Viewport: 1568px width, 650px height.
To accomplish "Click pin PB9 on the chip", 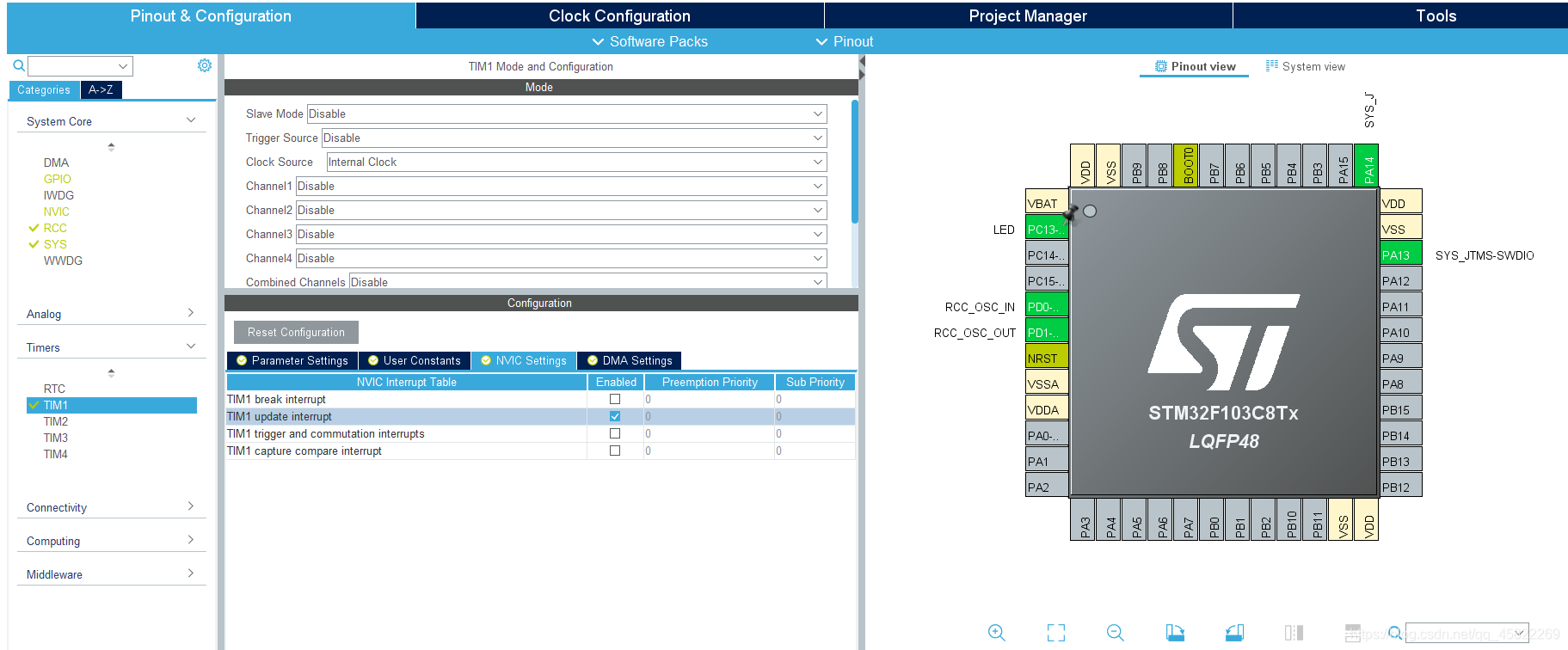I will (x=1134, y=165).
